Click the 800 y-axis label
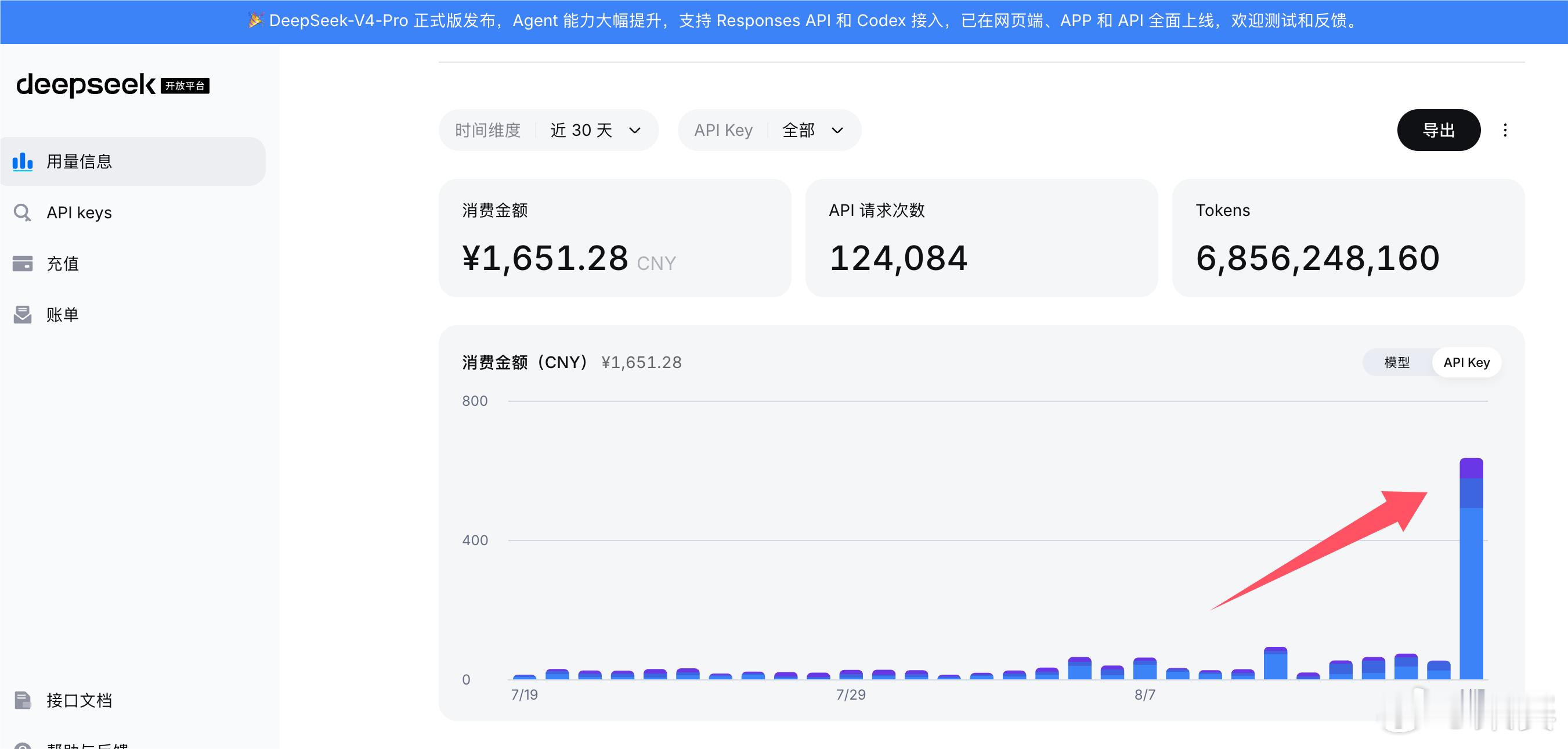This screenshot has width=1568, height=749. coord(475,401)
